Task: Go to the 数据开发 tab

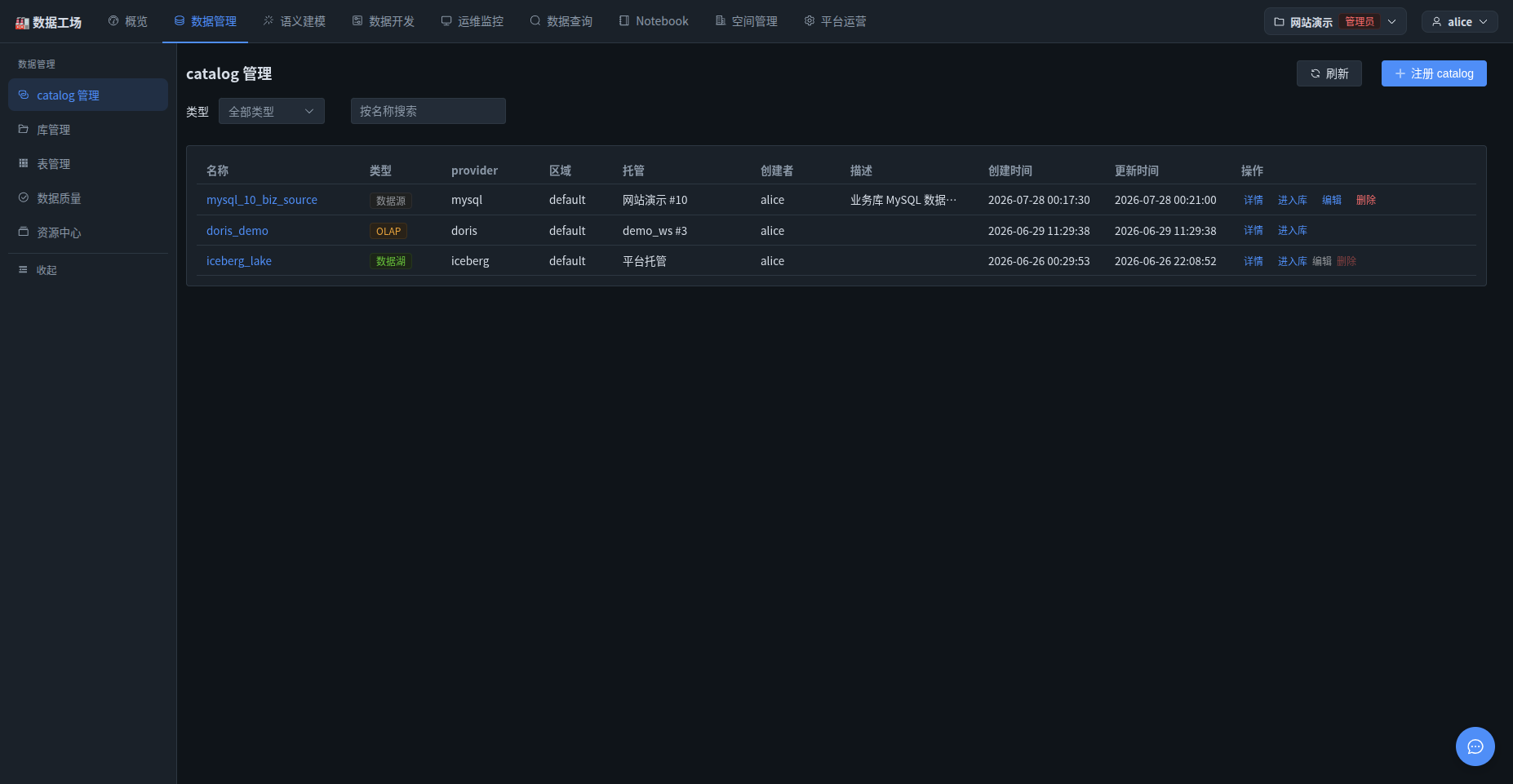Action: point(384,21)
